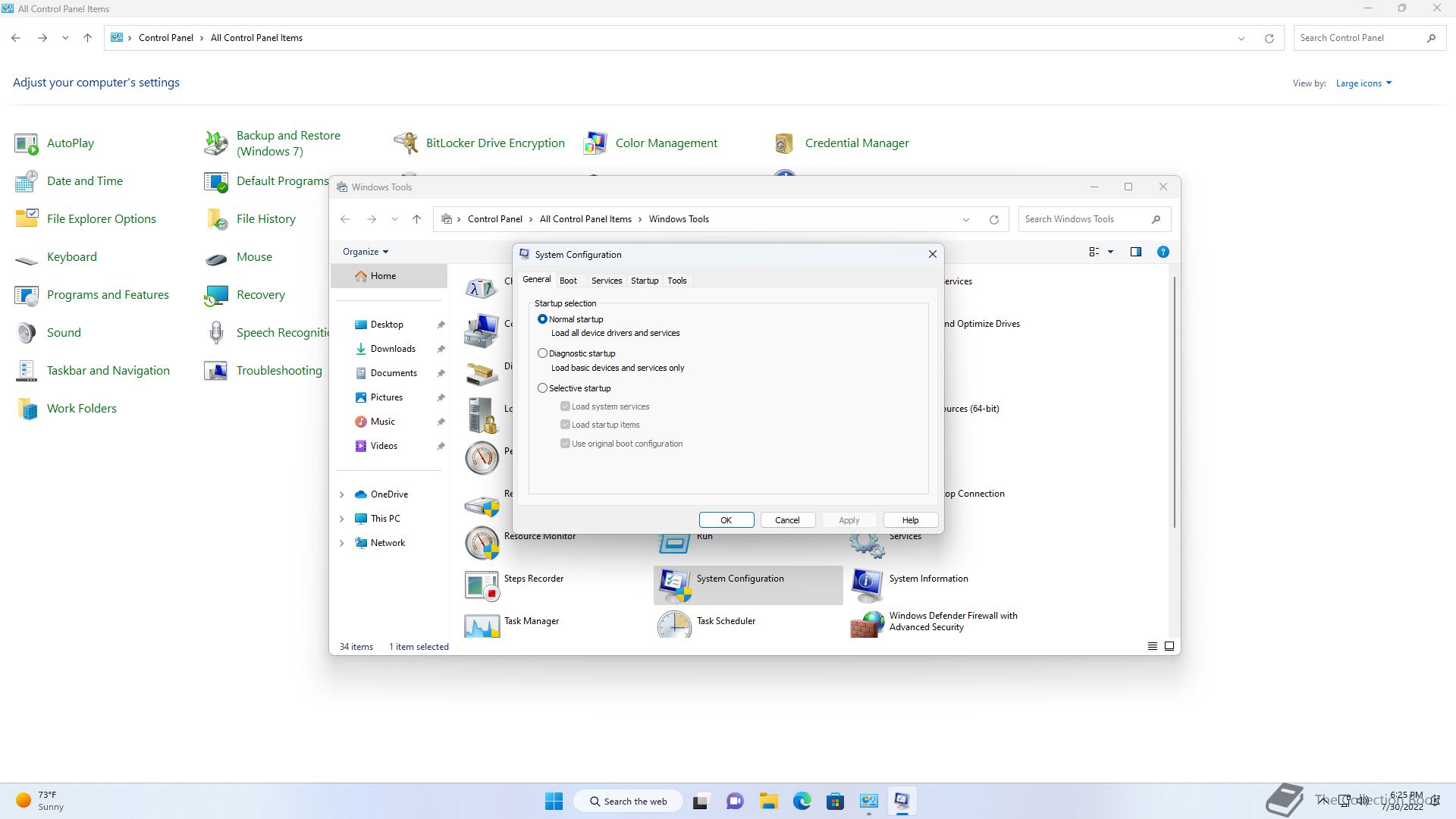Refresh the Windows Tools address bar
Image resolution: width=1456 pixels, height=819 pixels.
993,219
